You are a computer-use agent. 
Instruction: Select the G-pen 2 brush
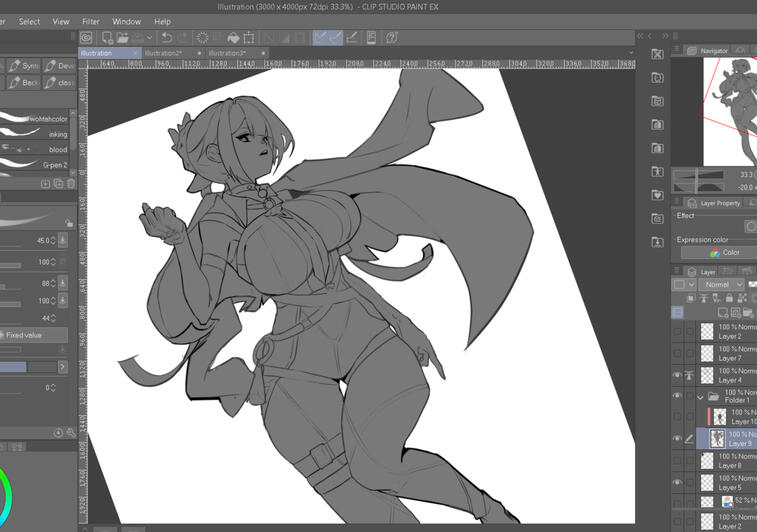(x=34, y=165)
